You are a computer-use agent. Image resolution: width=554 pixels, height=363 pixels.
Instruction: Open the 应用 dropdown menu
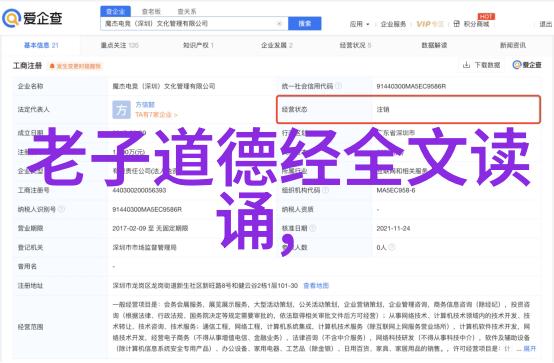(359, 24)
